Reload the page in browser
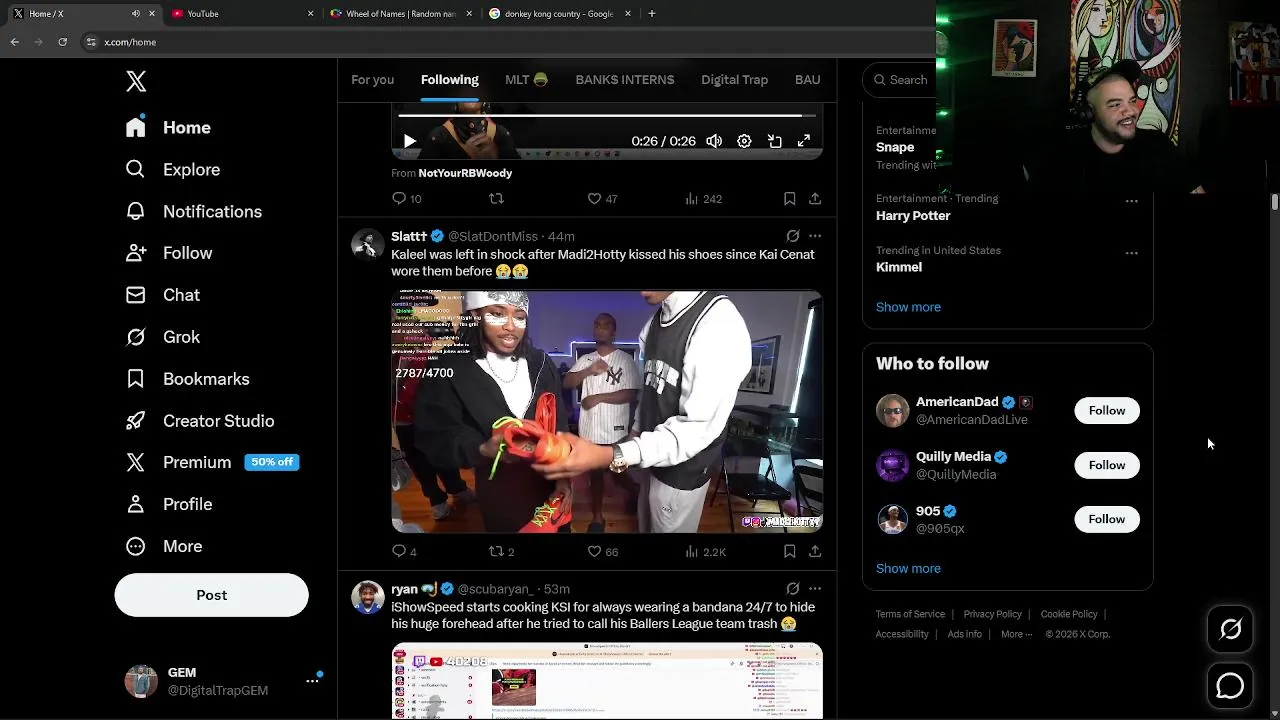This screenshot has height=720, width=1280. (62, 42)
